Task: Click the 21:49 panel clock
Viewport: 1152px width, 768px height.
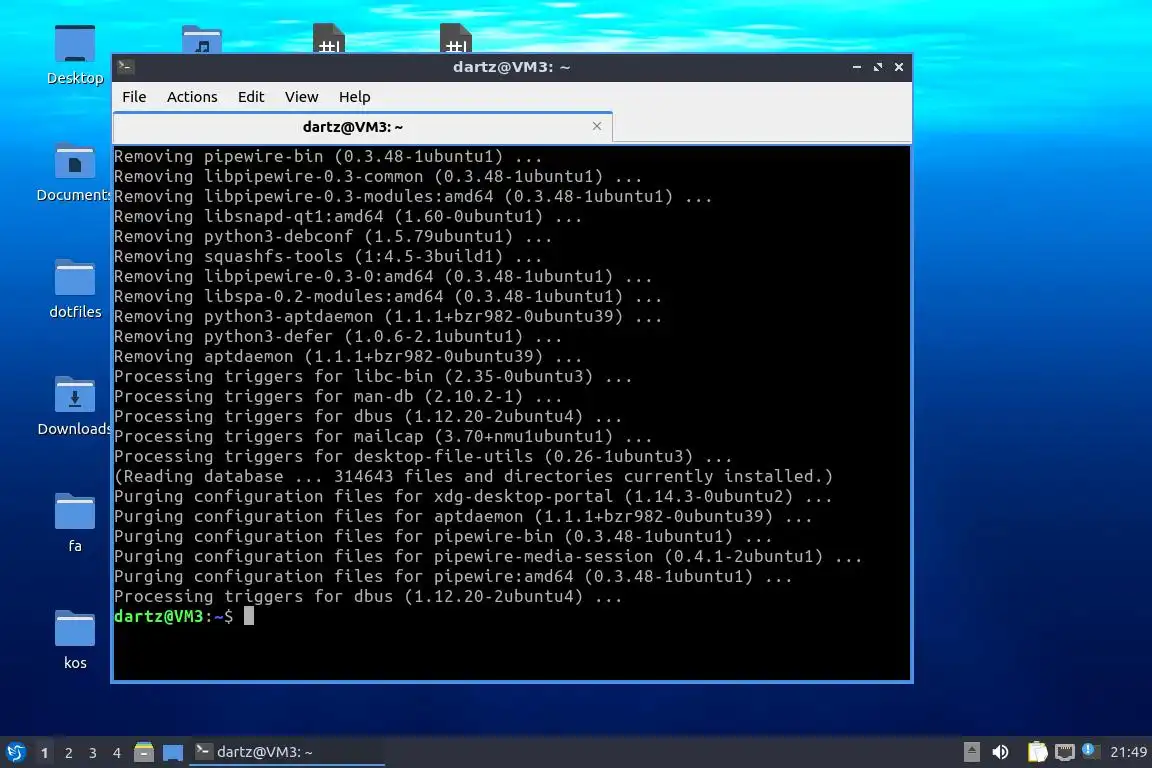Action: click(x=1128, y=752)
